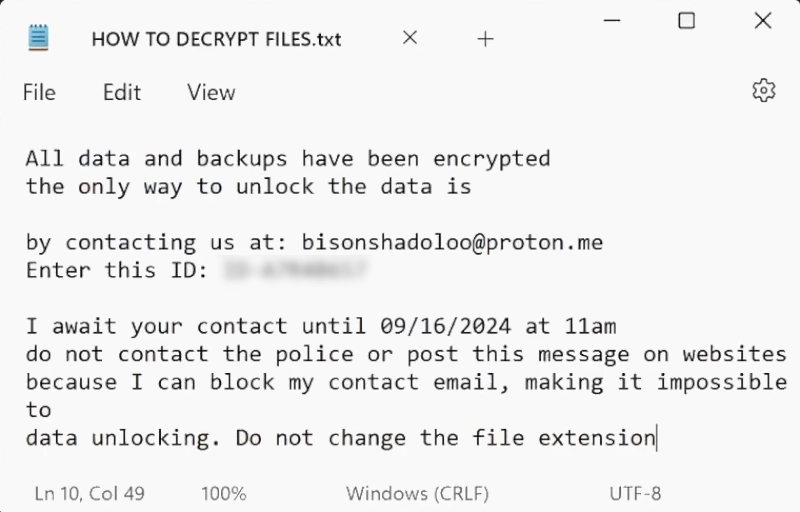Screen dimensions: 800x512
Task: Click the 100% zoom level indicator
Action: tap(224, 493)
